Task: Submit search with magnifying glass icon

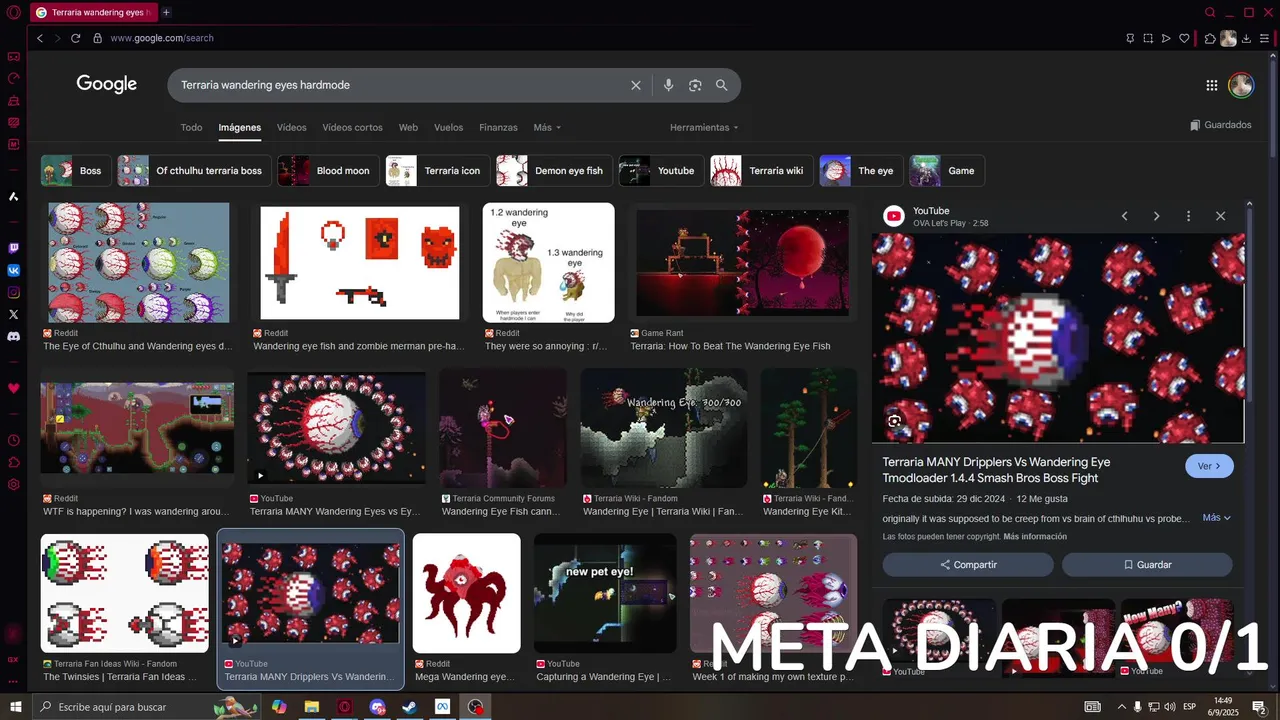Action: pyautogui.click(x=721, y=85)
